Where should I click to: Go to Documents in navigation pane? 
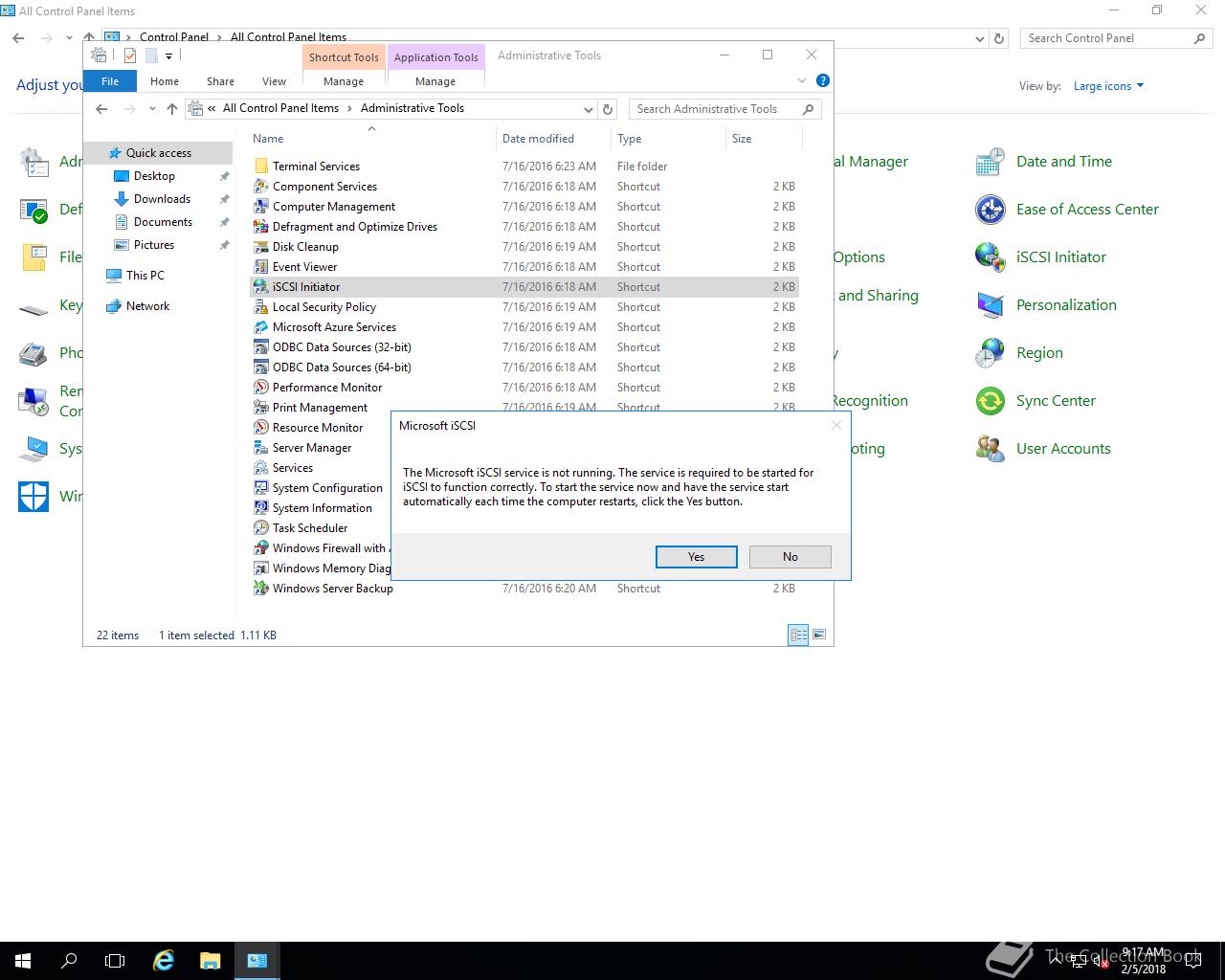point(163,222)
